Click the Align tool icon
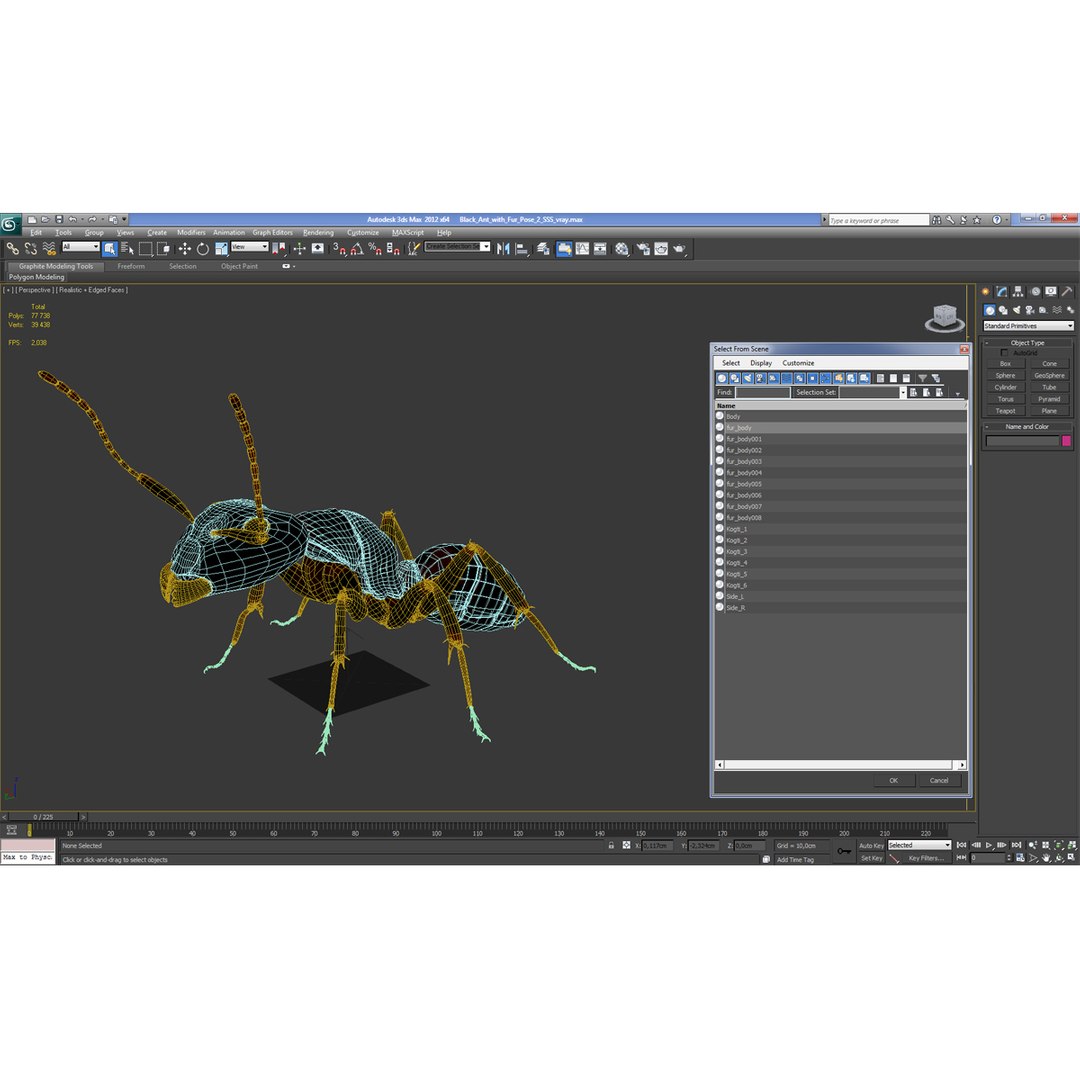The image size is (1080, 1080). click(521, 249)
